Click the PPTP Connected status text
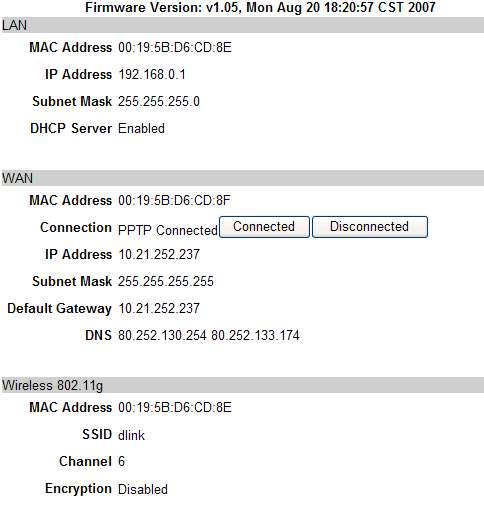Image resolution: width=484 pixels, height=511 pixels. point(168,230)
